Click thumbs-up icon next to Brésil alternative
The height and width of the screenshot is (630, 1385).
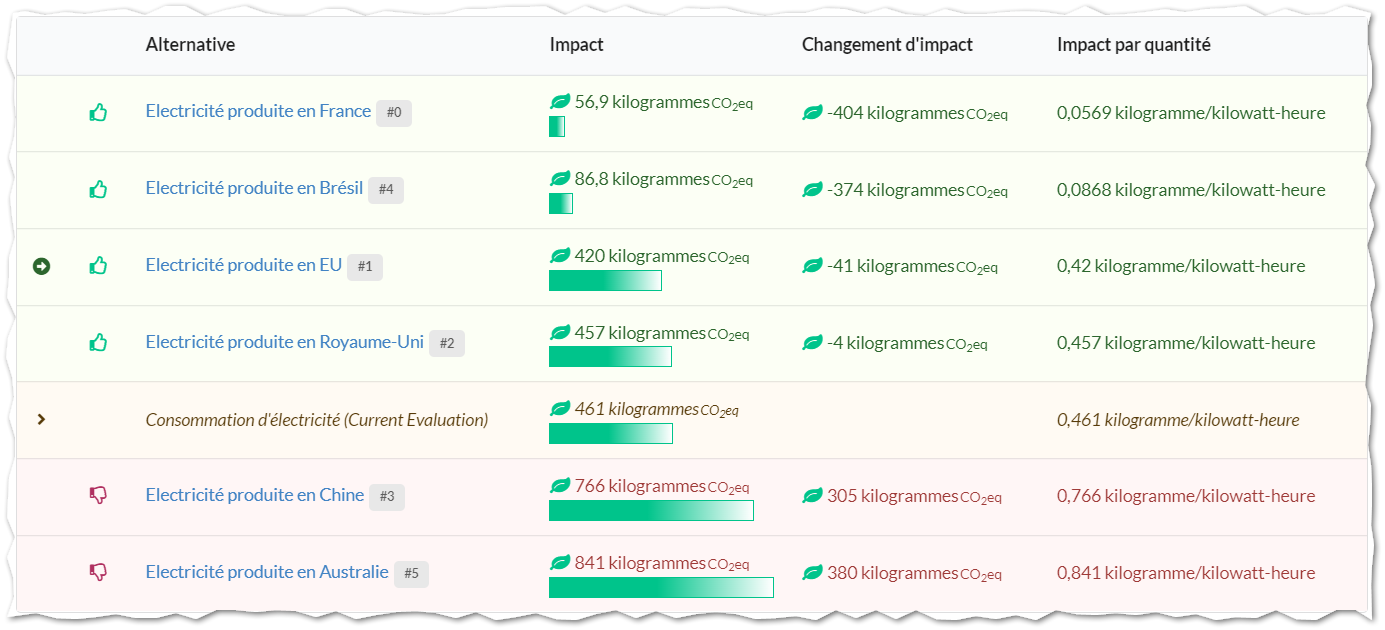click(x=98, y=189)
